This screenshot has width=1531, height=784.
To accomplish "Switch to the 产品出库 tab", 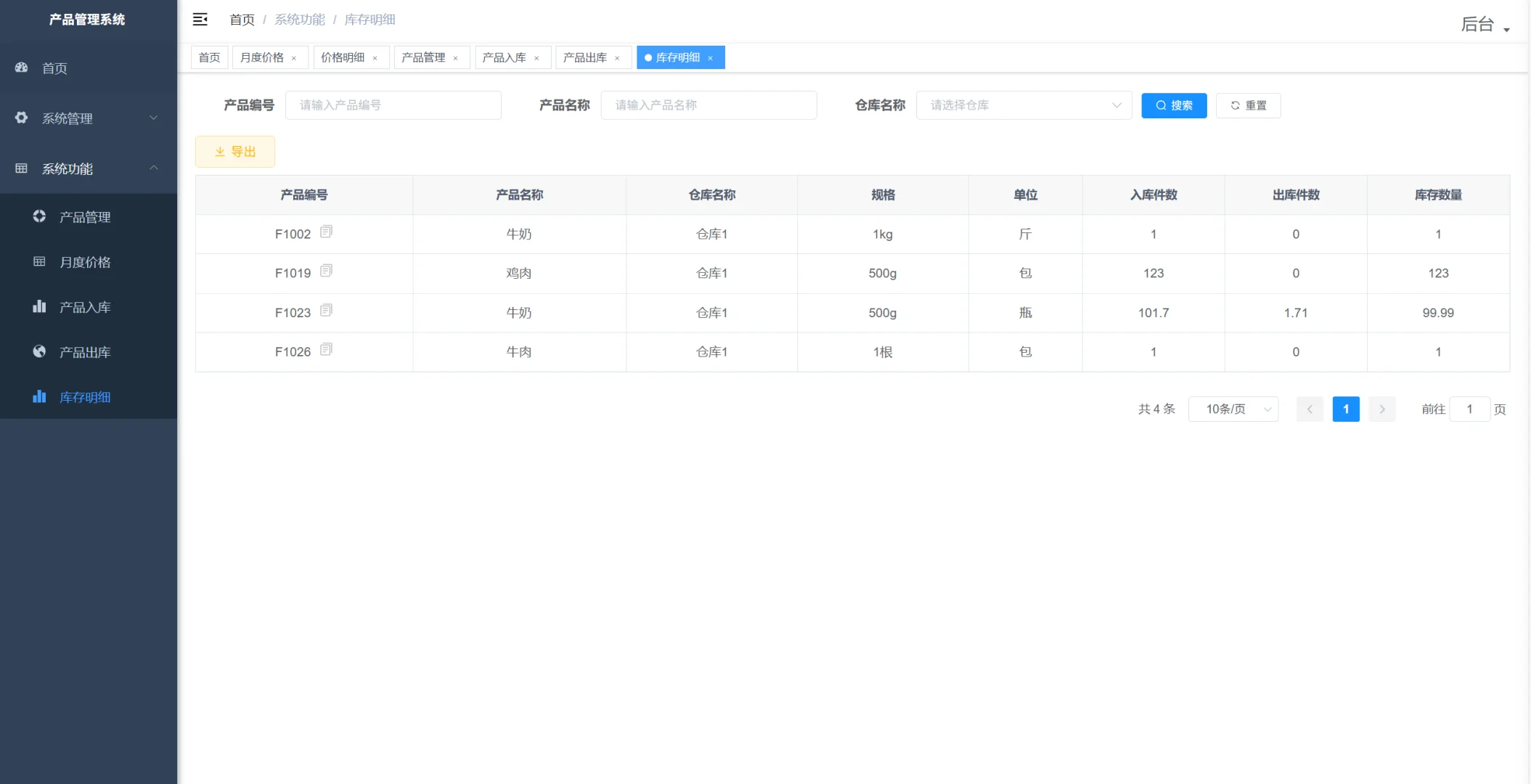I will point(585,57).
